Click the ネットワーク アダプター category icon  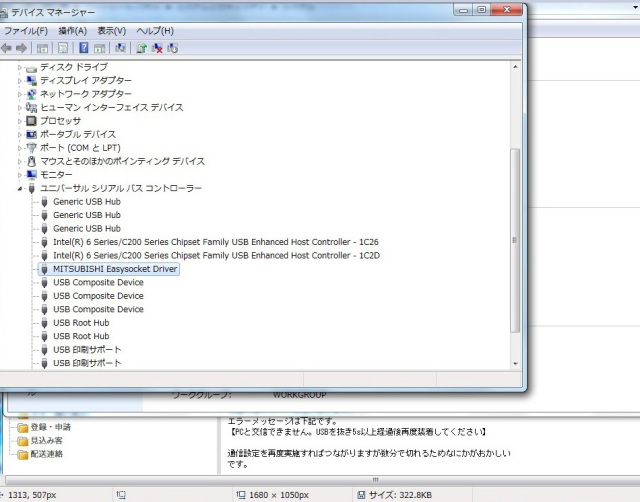(x=31, y=94)
